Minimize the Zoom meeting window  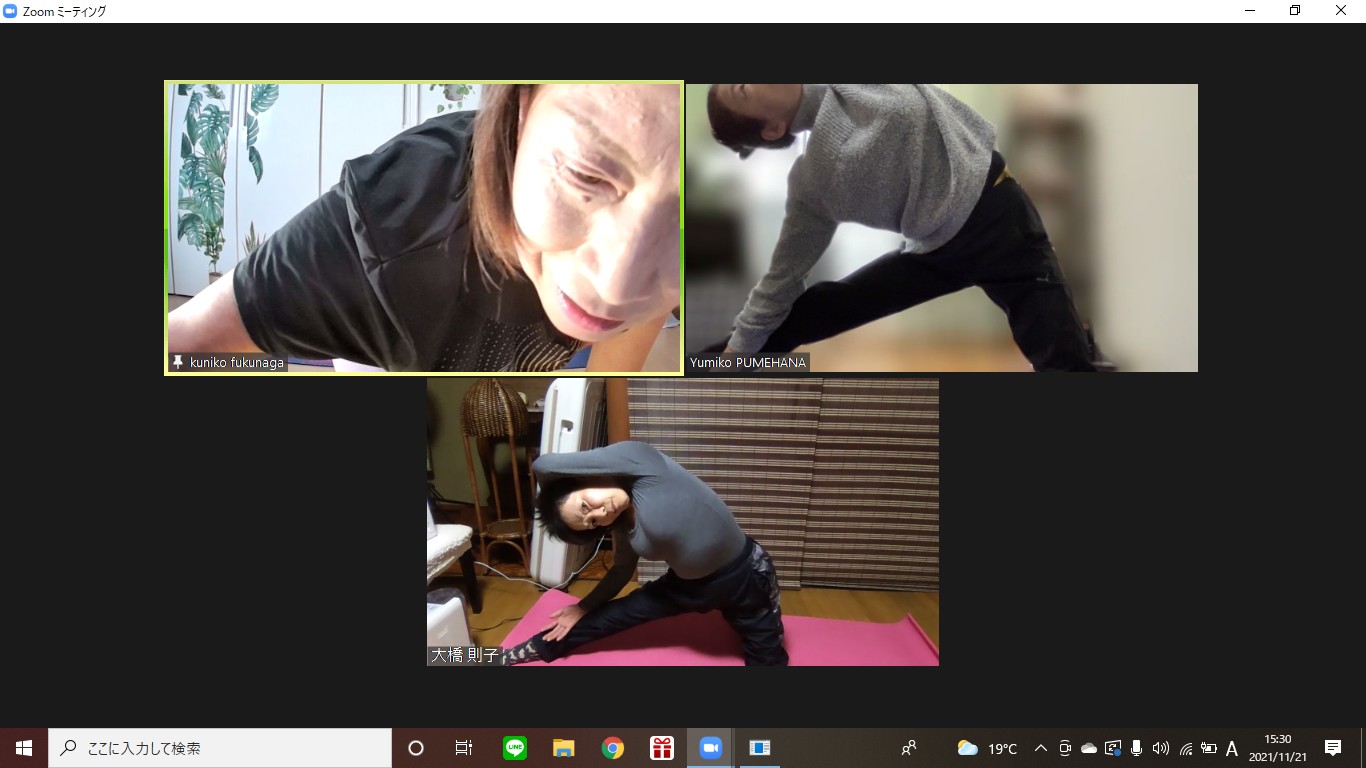point(1250,11)
